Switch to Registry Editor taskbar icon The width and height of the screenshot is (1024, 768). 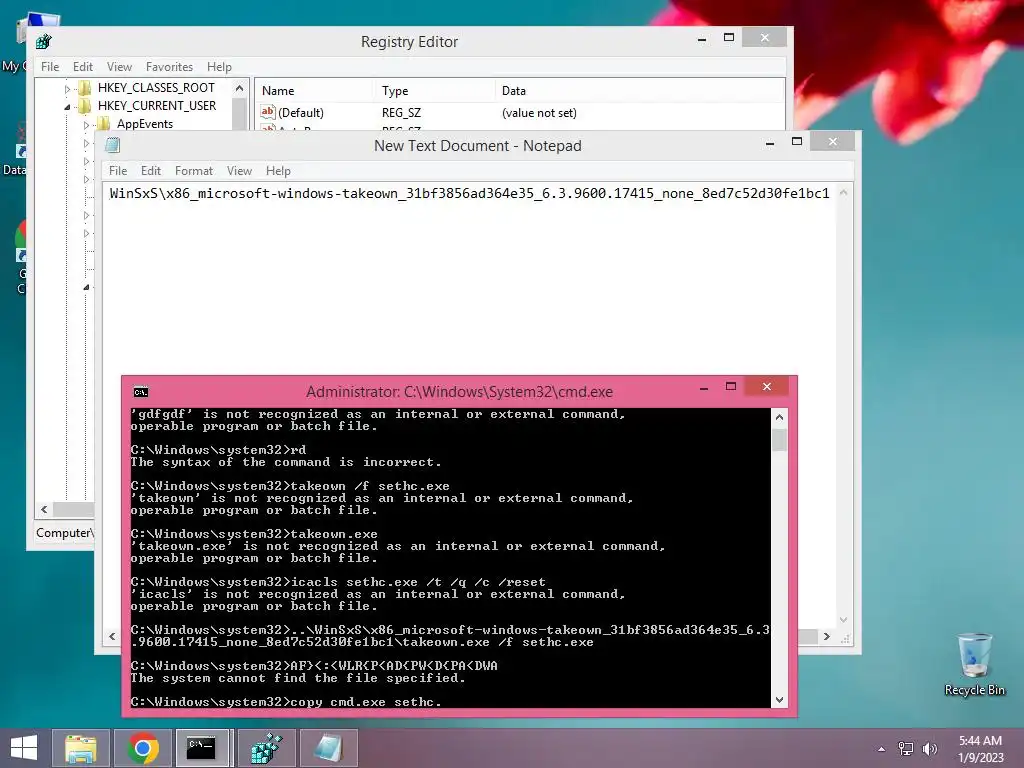[266, 748]
